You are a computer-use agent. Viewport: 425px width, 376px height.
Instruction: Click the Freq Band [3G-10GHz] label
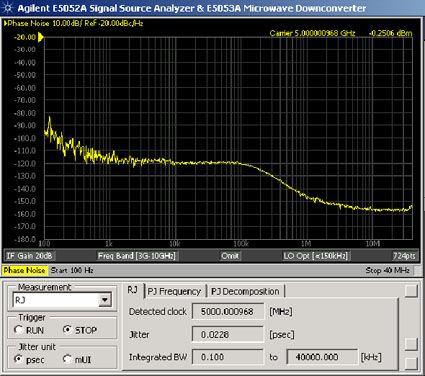point(136,256)
